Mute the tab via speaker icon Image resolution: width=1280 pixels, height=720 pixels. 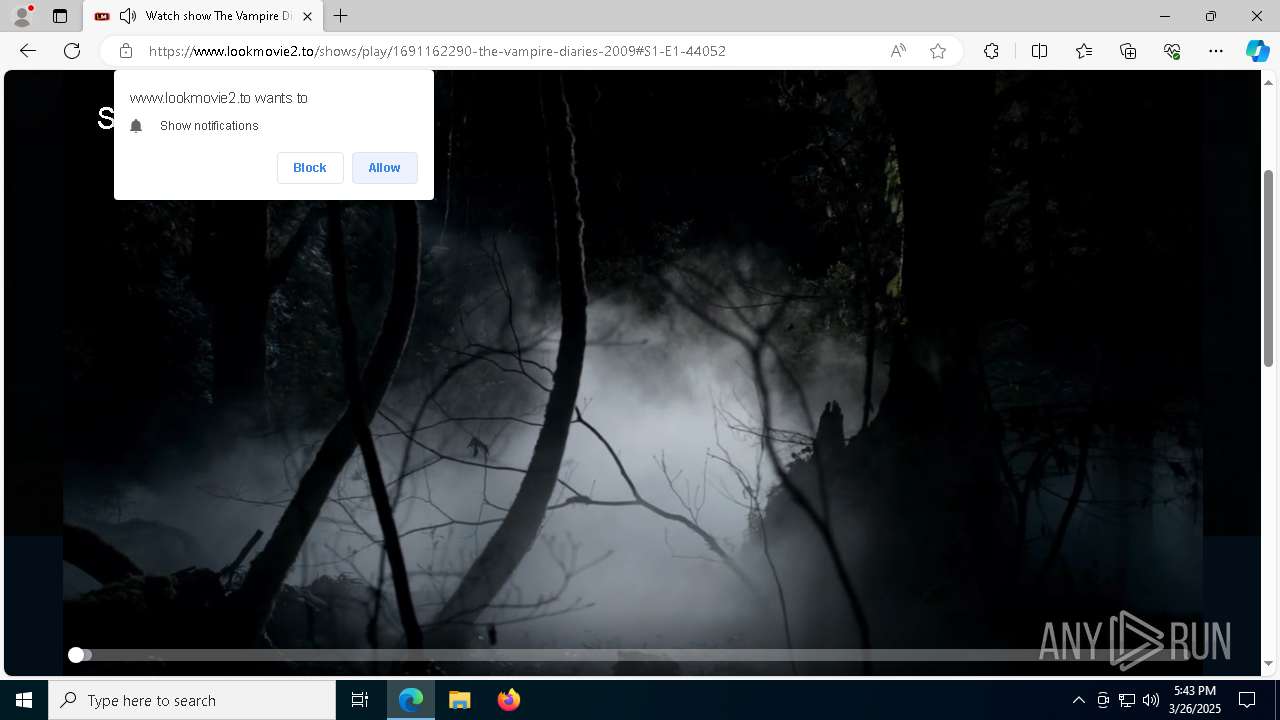click(x=128, y=16)
